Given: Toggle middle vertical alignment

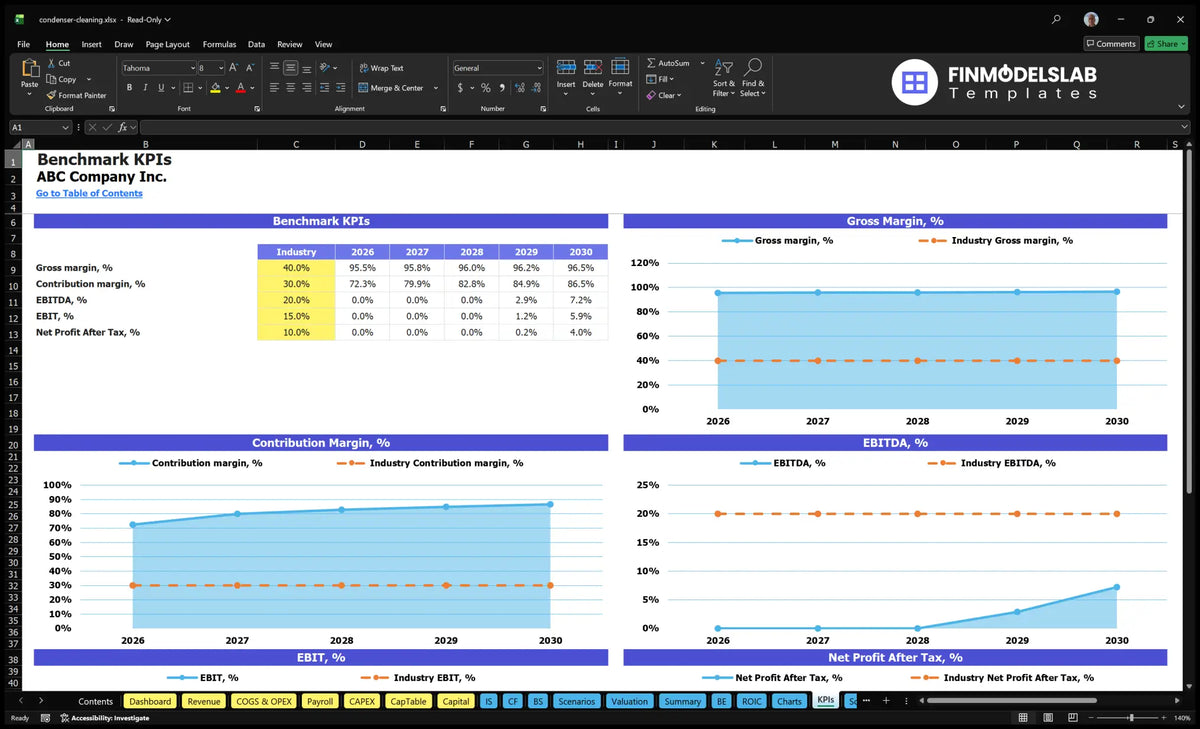Looking at the screenshot, I should (x=290, y=68).
